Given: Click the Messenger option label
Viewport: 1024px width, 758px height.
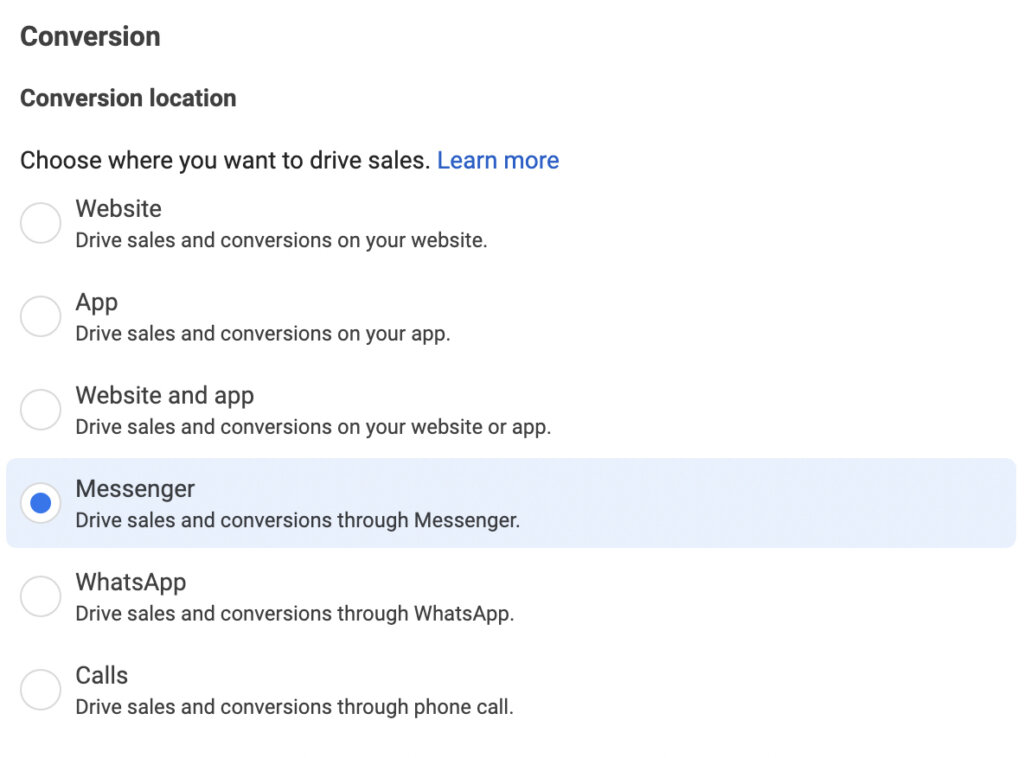Looking at the screenshot, I should coord(135,489).
